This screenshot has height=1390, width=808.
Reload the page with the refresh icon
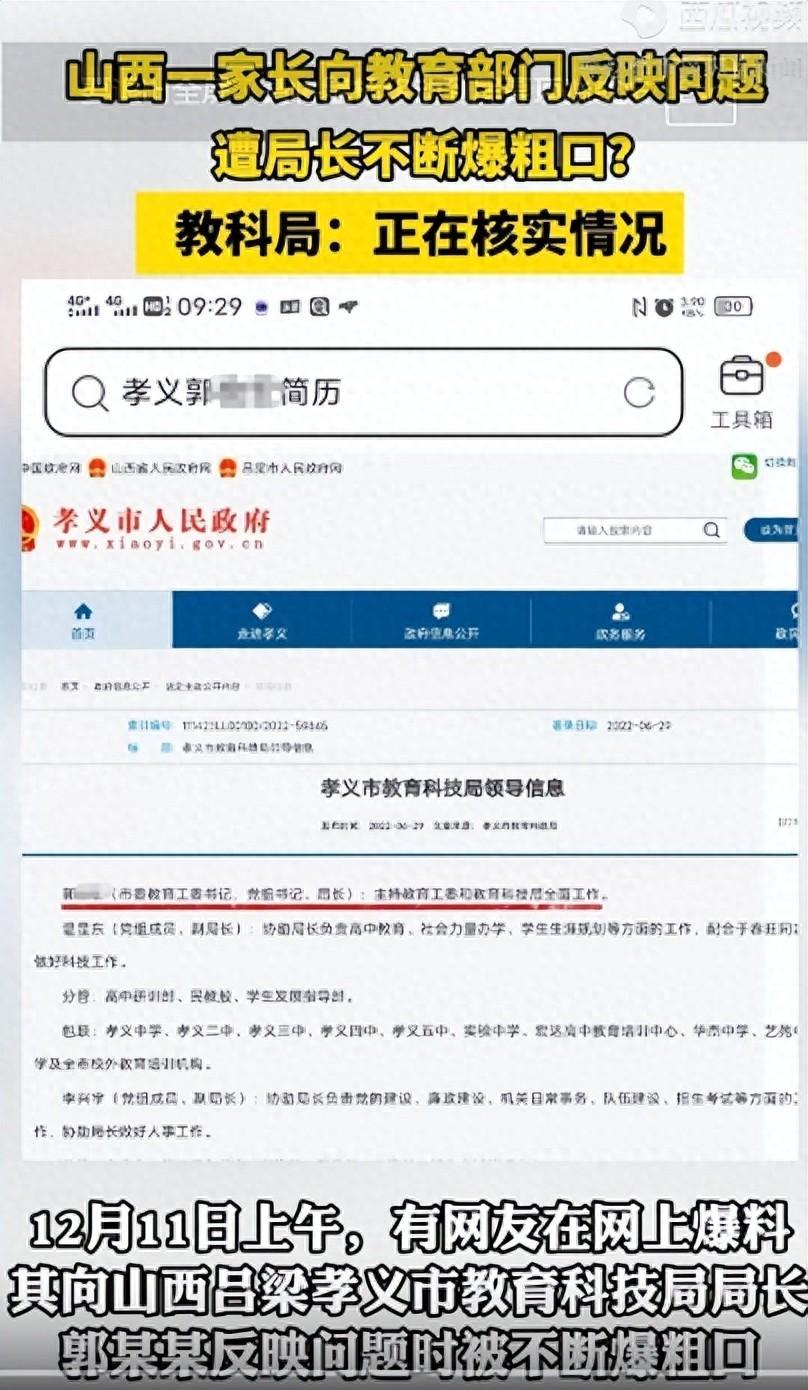639,393
